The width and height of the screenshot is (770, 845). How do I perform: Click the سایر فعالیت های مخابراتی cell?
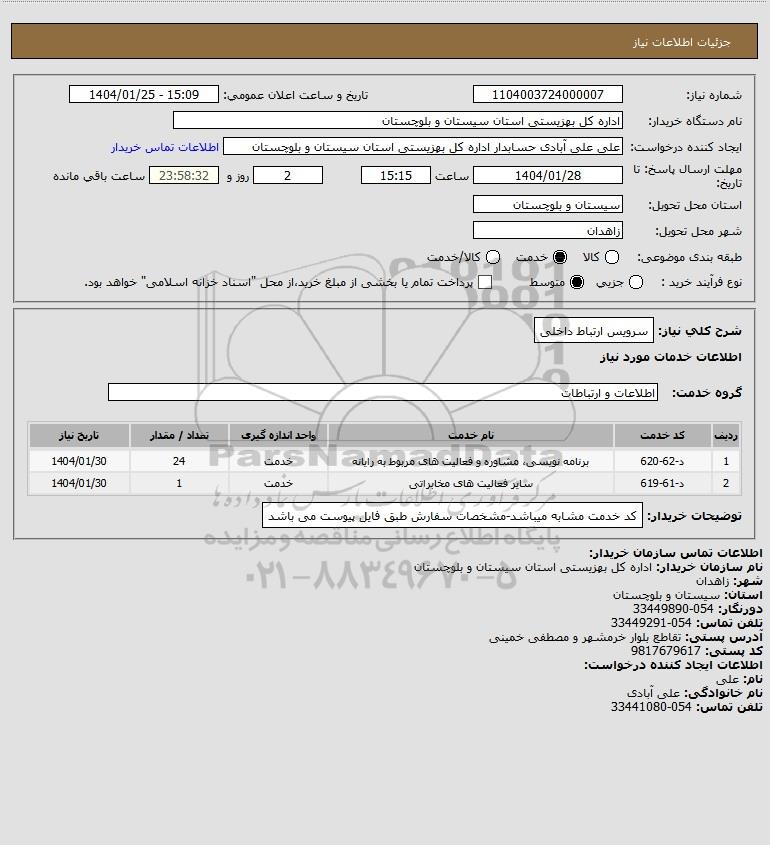pyautogui.click(x=471, y=483)
